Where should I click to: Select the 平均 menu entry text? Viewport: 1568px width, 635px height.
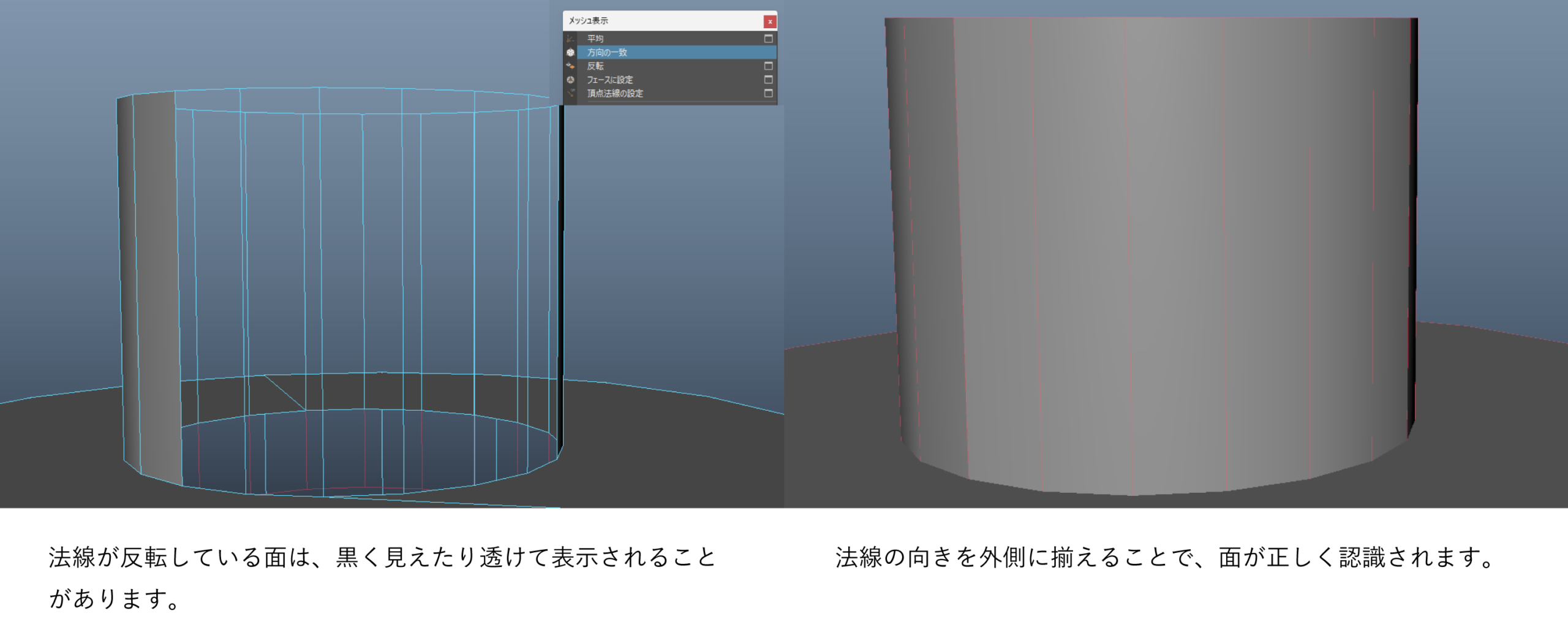595,39
